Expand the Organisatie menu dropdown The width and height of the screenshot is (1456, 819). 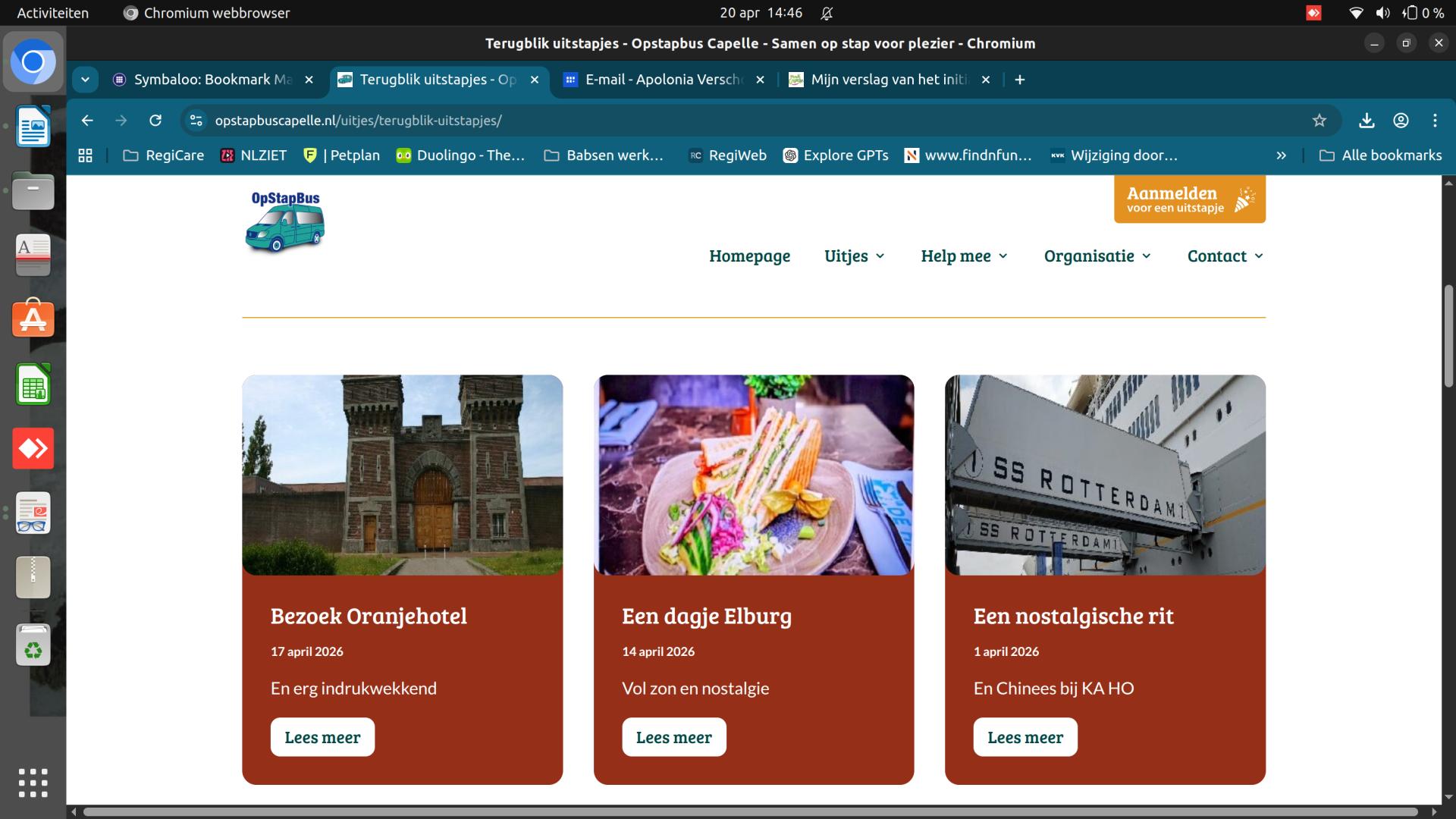(x=1097, y=256)
